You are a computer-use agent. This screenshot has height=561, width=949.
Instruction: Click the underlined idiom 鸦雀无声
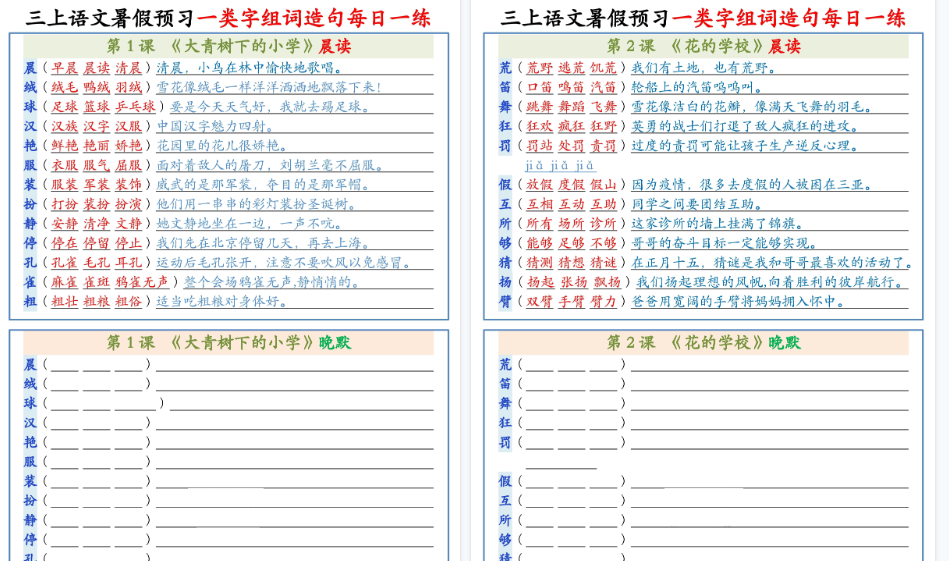pyautogui.click(x=141, y=282)
